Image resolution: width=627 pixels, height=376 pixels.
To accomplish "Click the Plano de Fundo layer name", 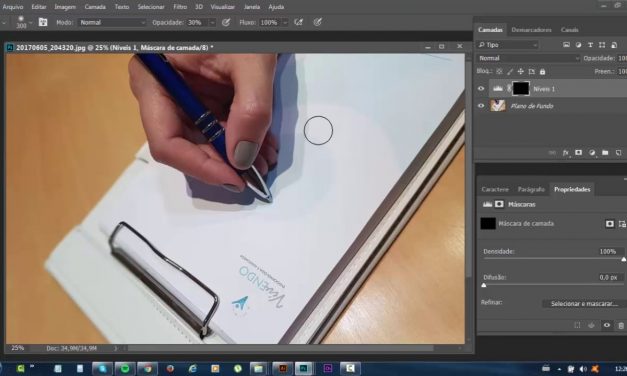I will click(532, 106).
